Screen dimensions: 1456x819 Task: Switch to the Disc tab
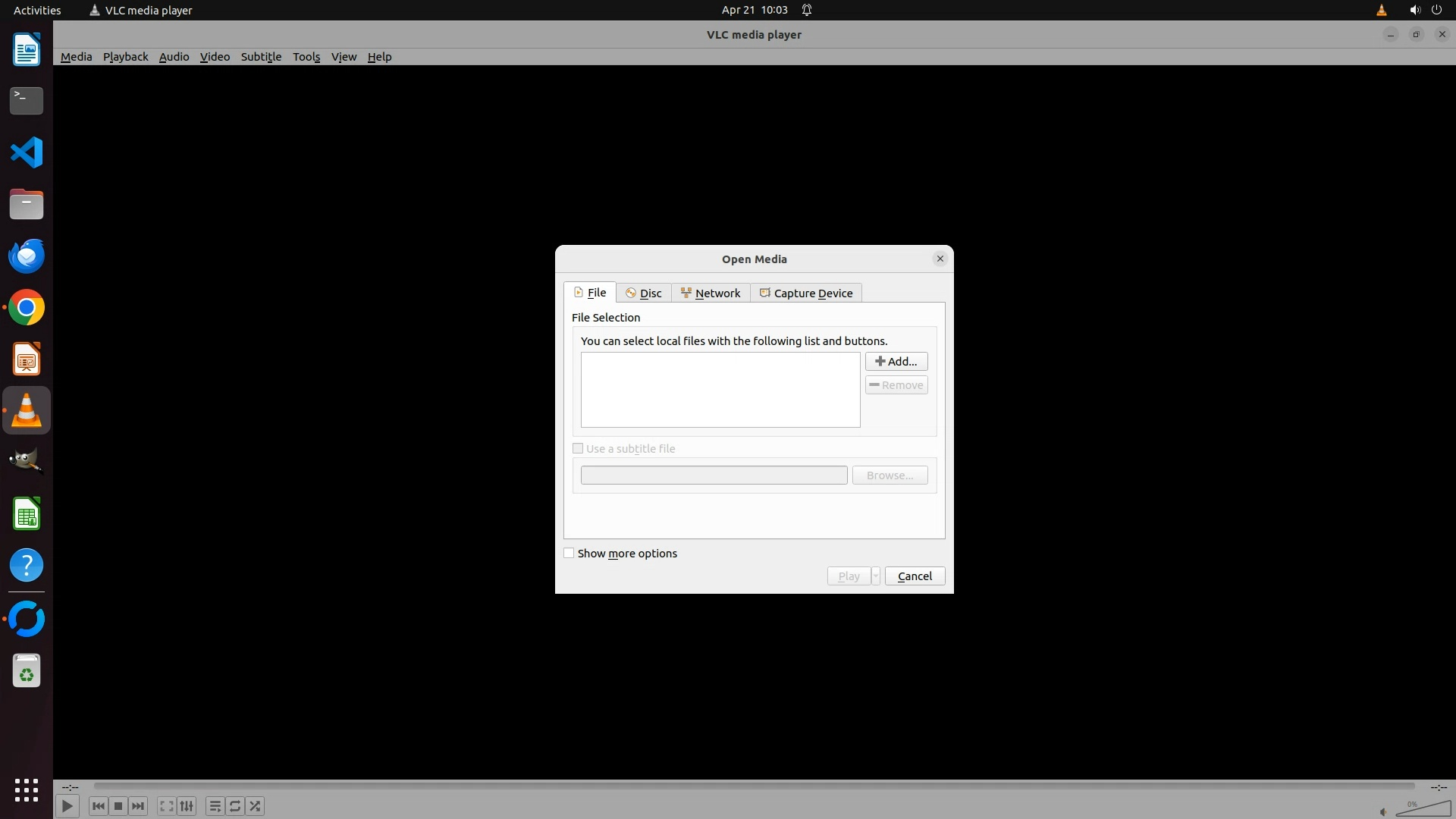(x=644, y=293)
